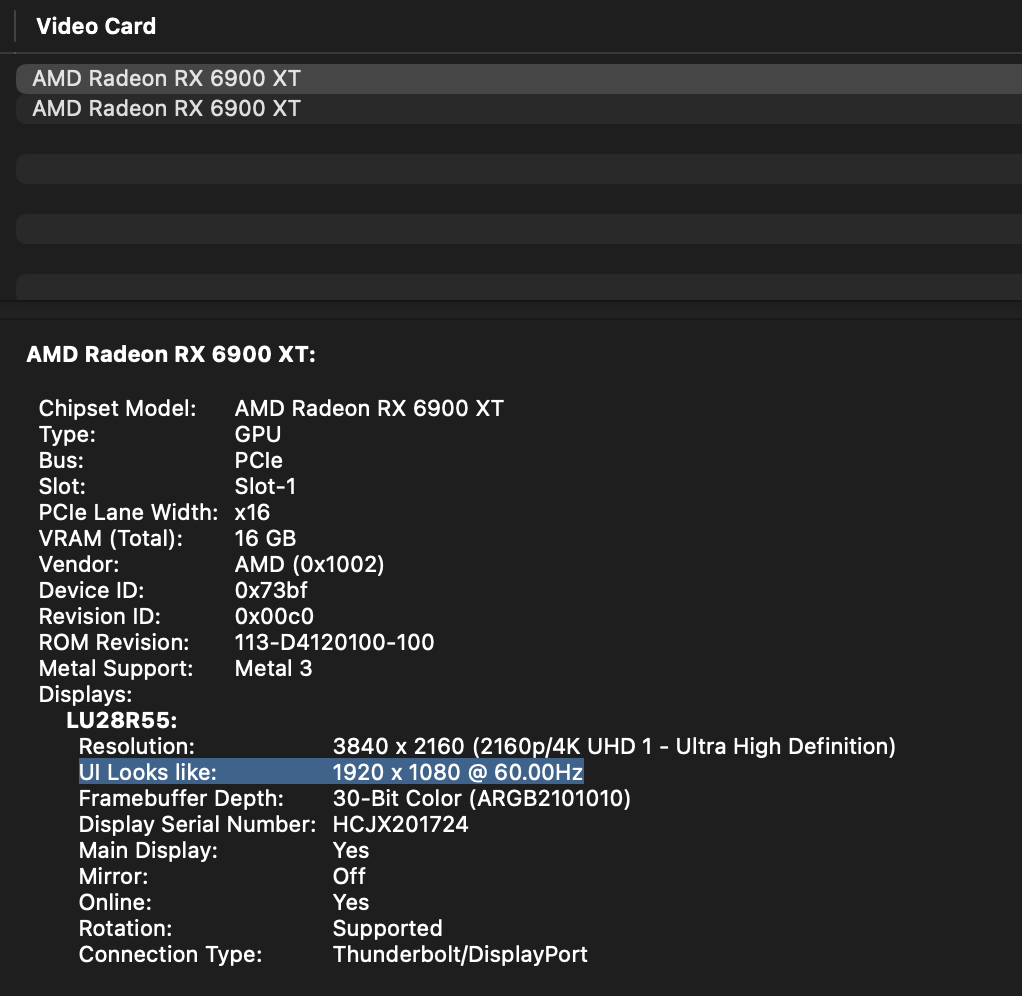Viewport: 1022px width, 996px height.
Task: Click the LU28R55: display heading
Action: point(122,721)
